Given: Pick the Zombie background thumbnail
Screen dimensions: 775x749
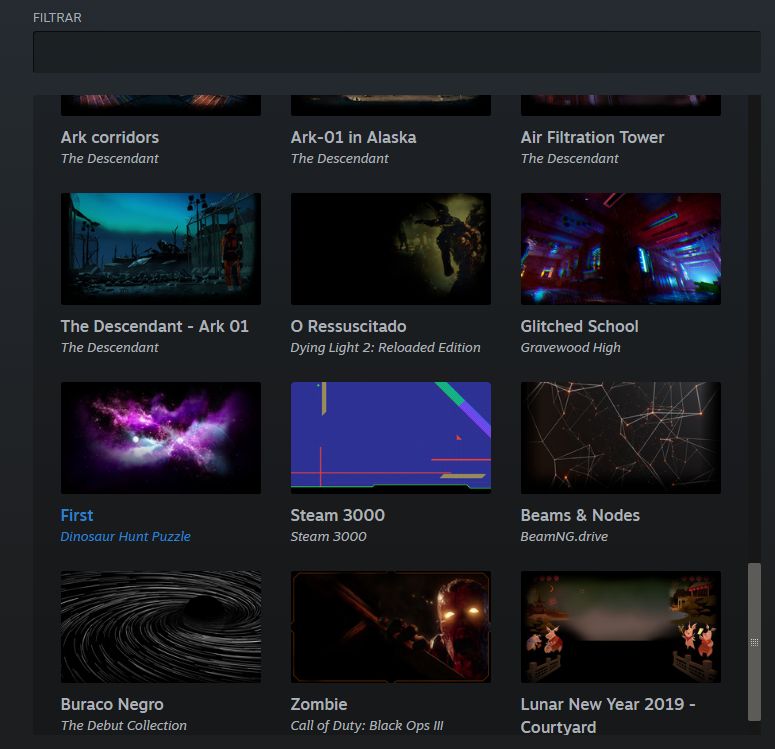Looking at the screenshot, I should (390, 627).
